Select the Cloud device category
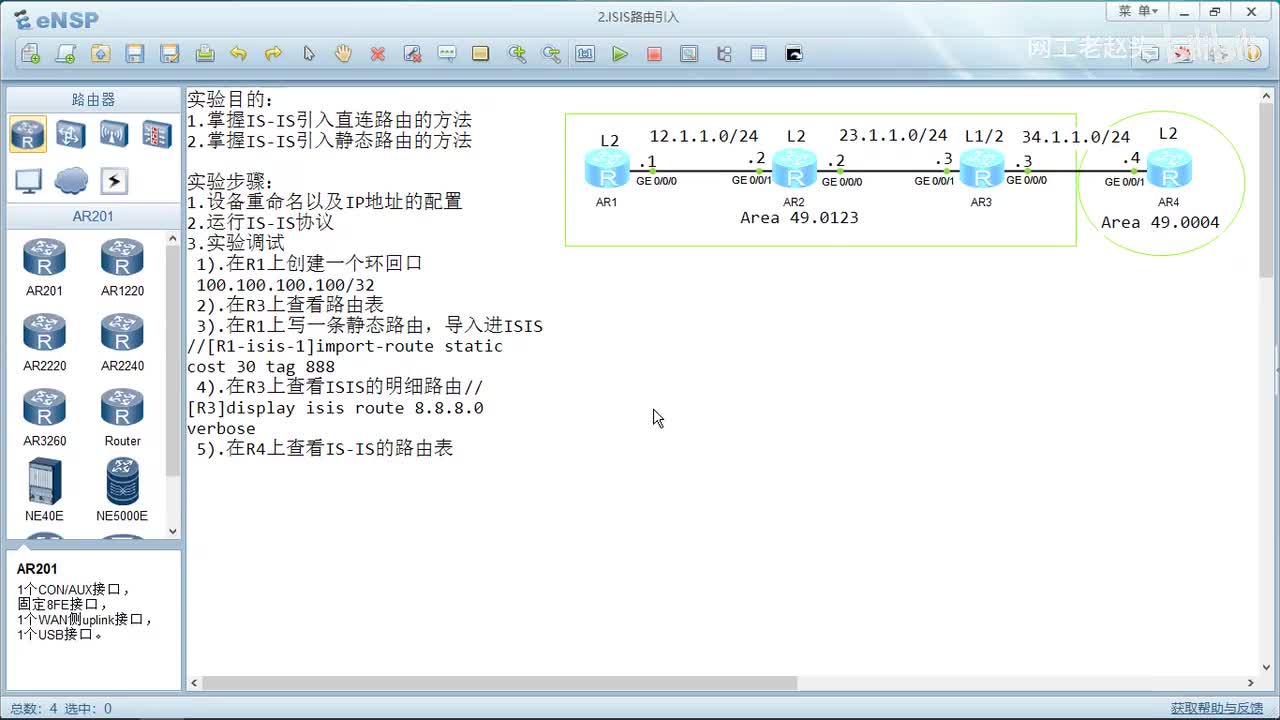 [71, 181]
